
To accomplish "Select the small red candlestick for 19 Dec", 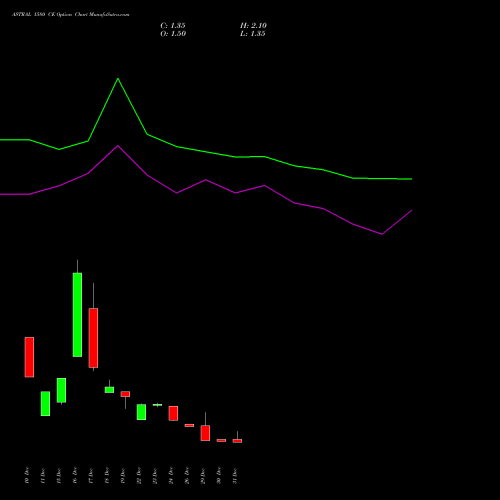I will coord(125,394).
